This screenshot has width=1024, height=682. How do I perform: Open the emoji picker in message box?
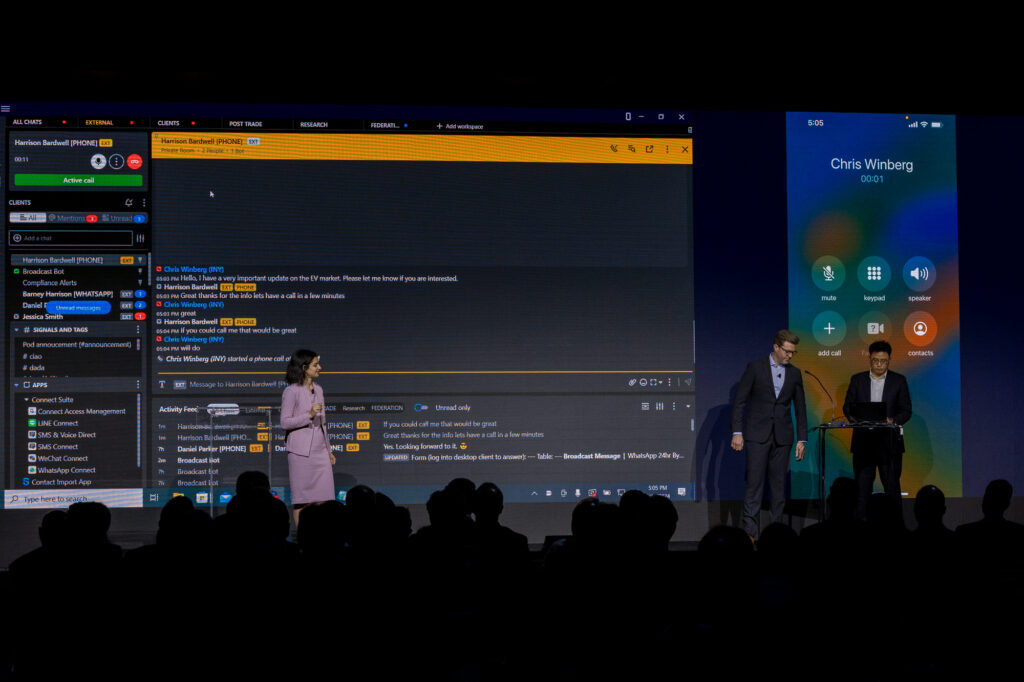pos(643,382)
